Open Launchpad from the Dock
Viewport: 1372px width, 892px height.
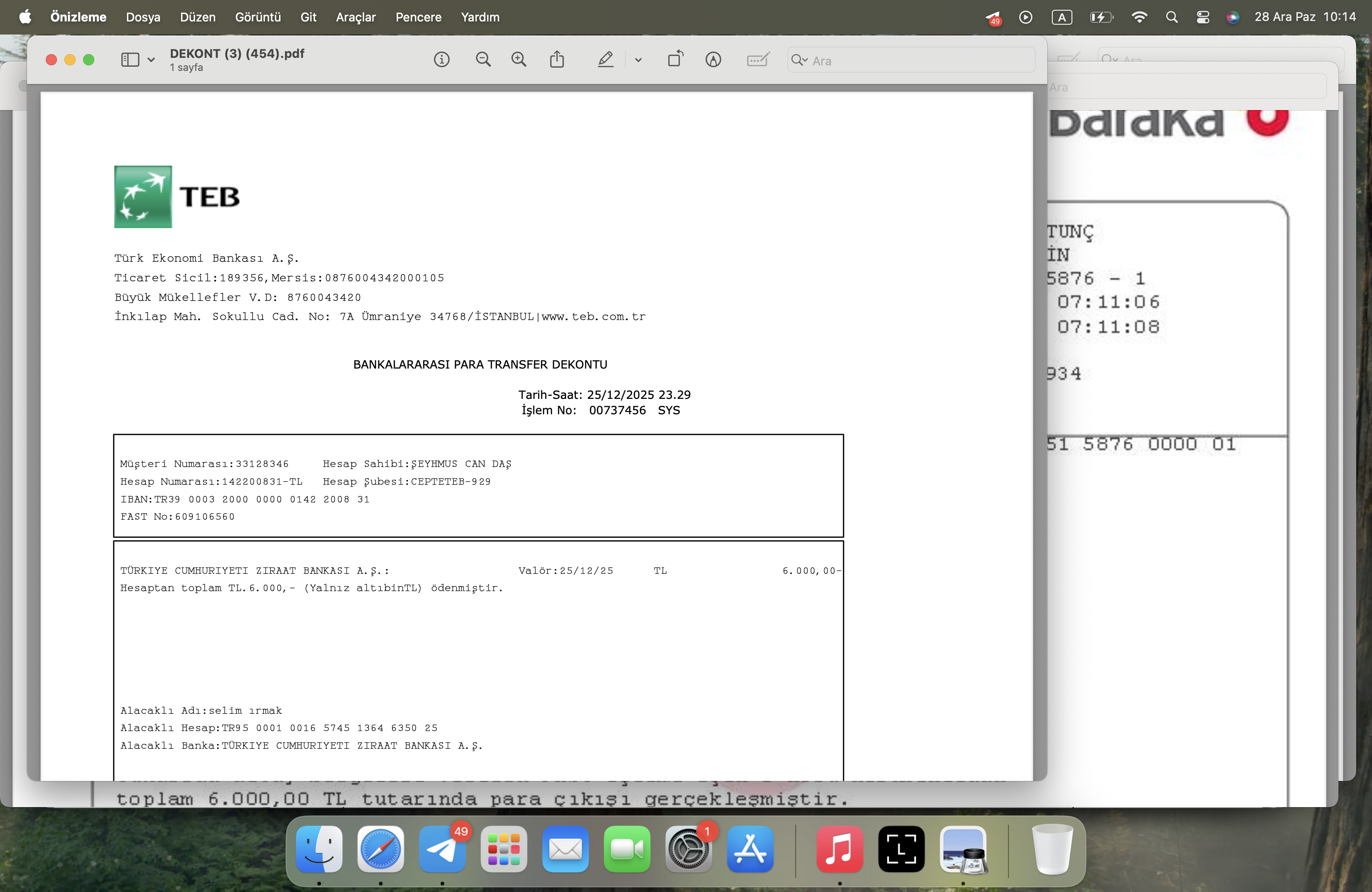tap(504, 849)
